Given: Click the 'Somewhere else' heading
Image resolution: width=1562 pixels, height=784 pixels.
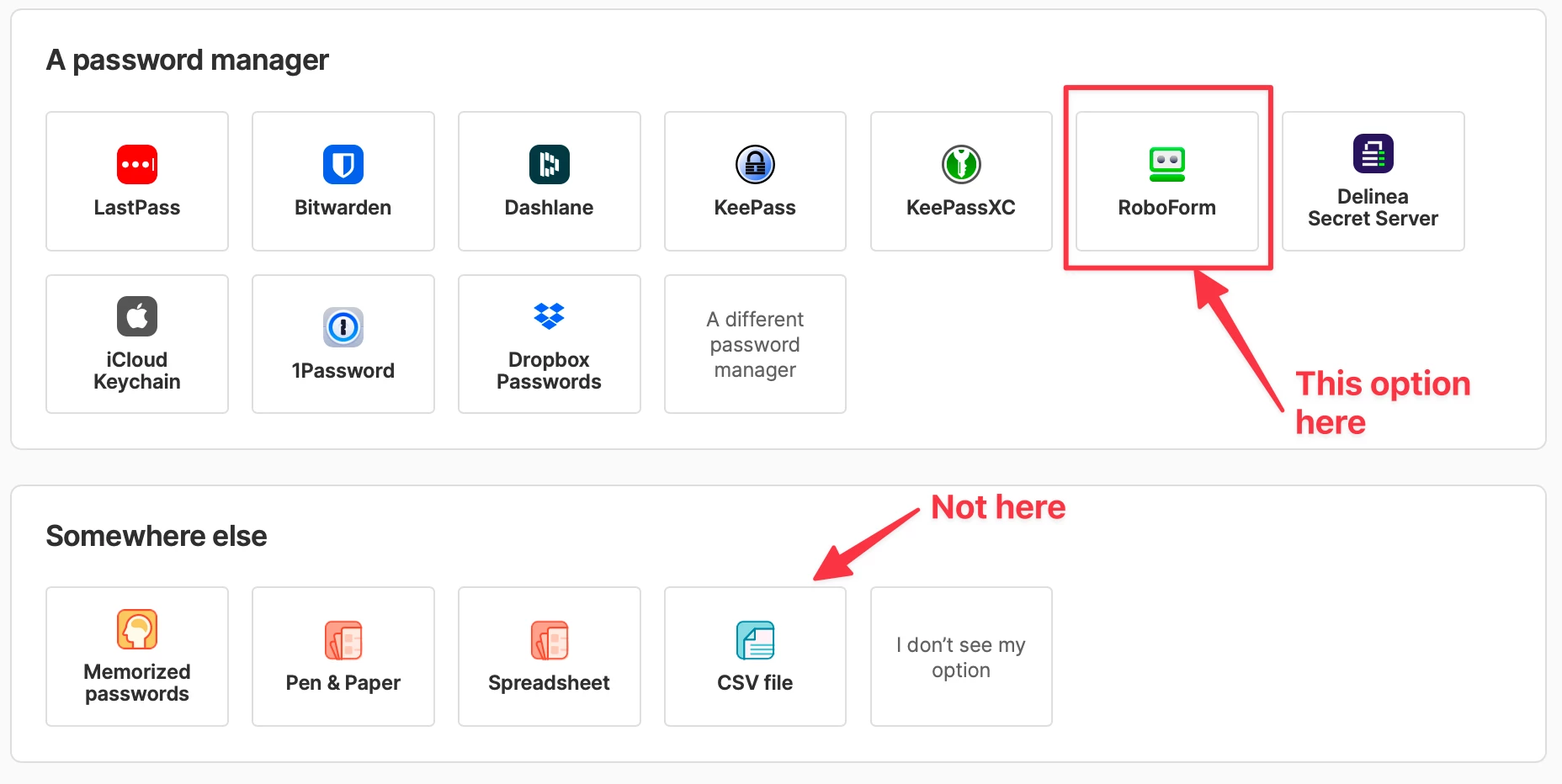Looking at the screenshot, I should [157, 536].
